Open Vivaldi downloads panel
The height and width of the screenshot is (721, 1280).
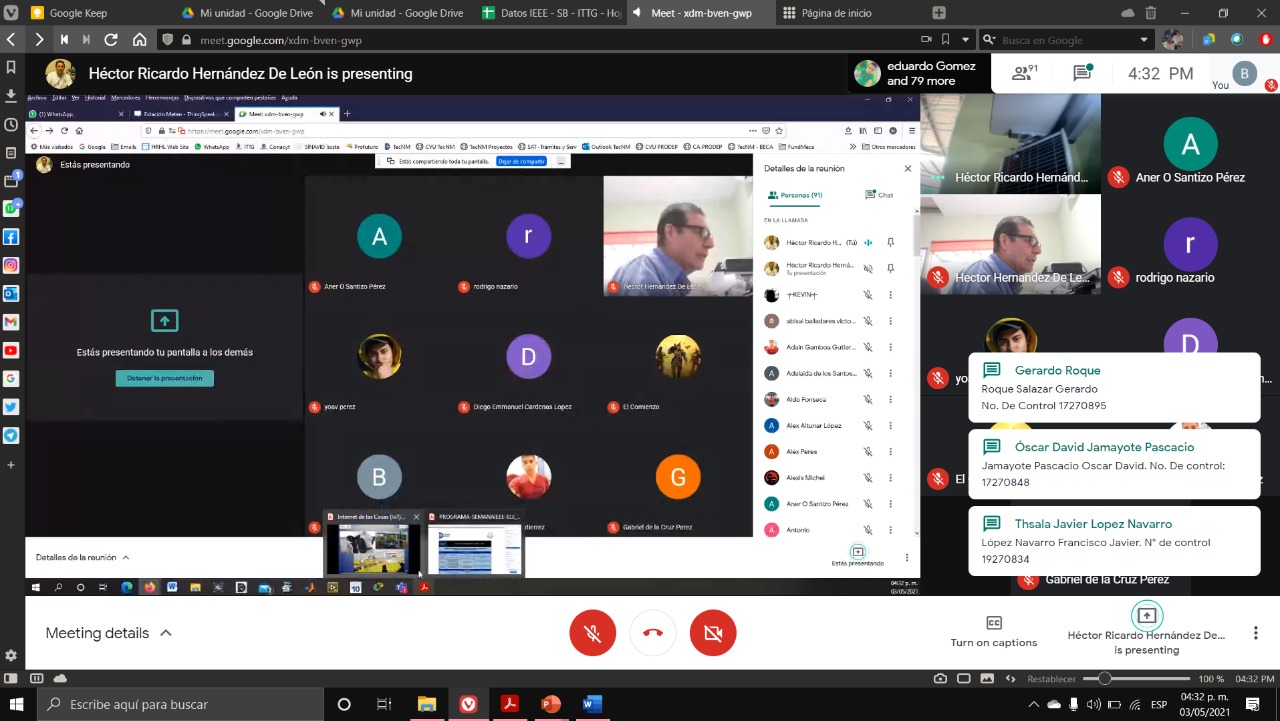(11, 95)
